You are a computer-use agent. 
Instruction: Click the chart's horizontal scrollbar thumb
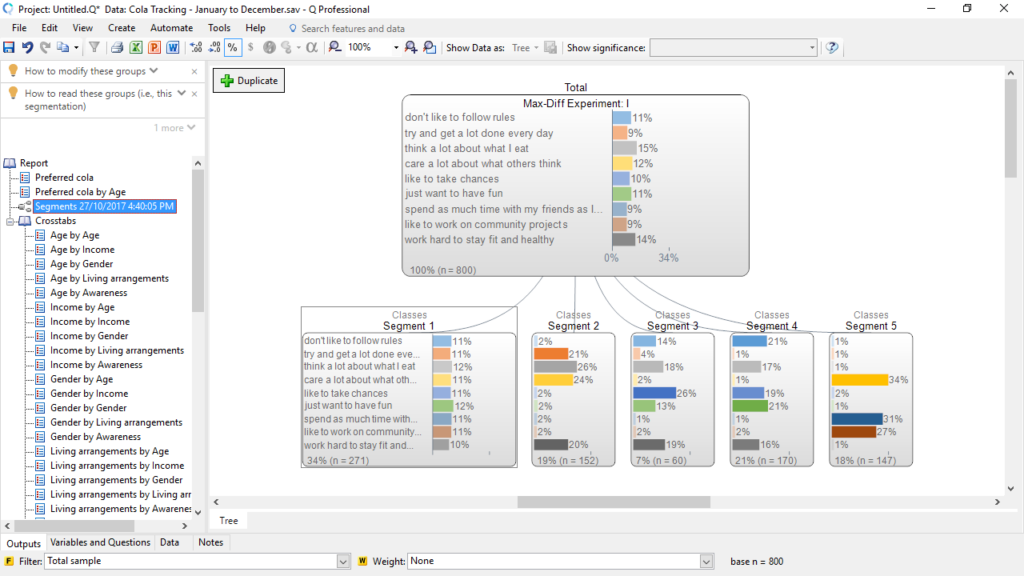[x=614, y=502]
